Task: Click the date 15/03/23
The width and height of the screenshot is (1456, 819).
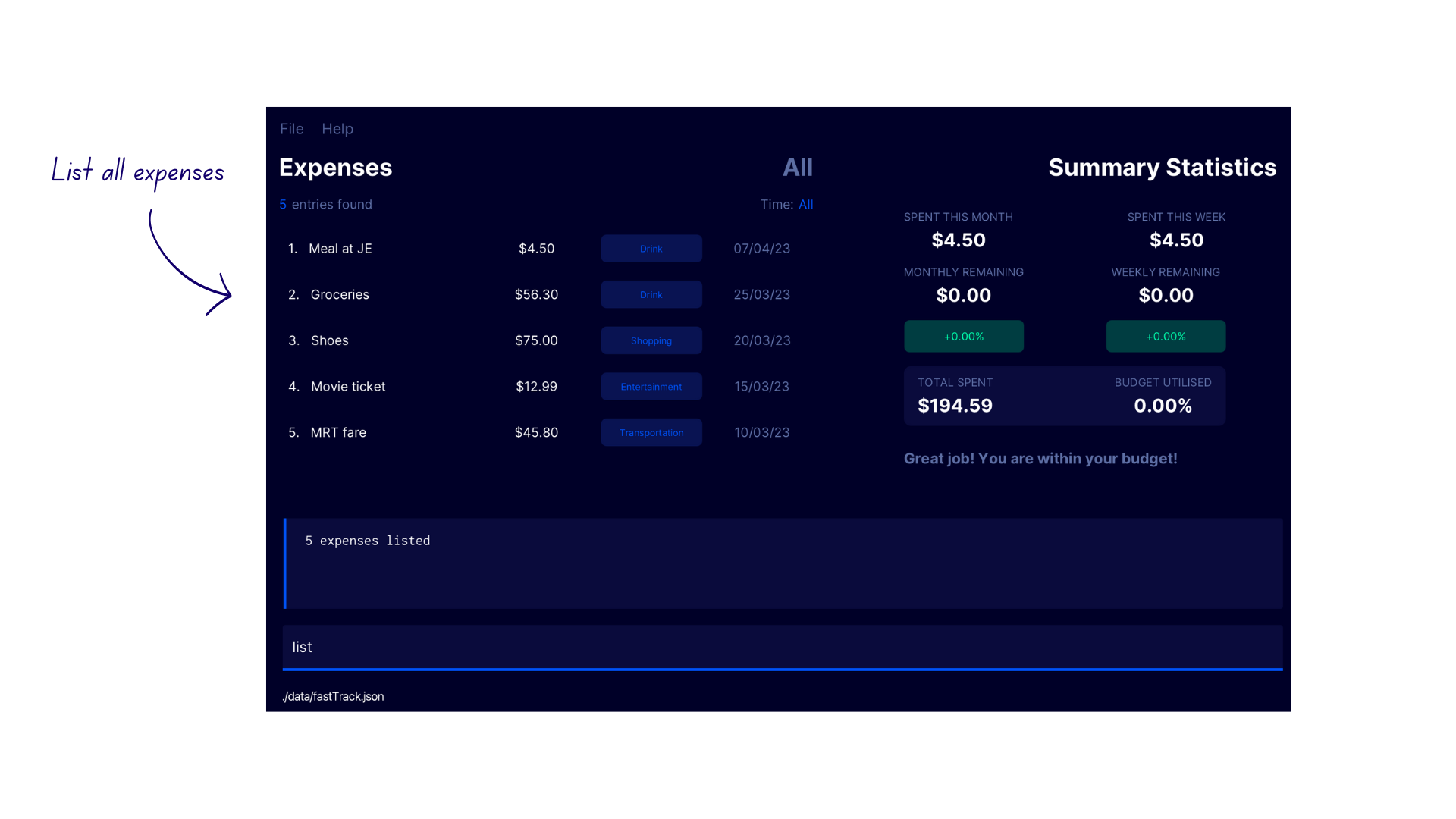Action: 762,387
